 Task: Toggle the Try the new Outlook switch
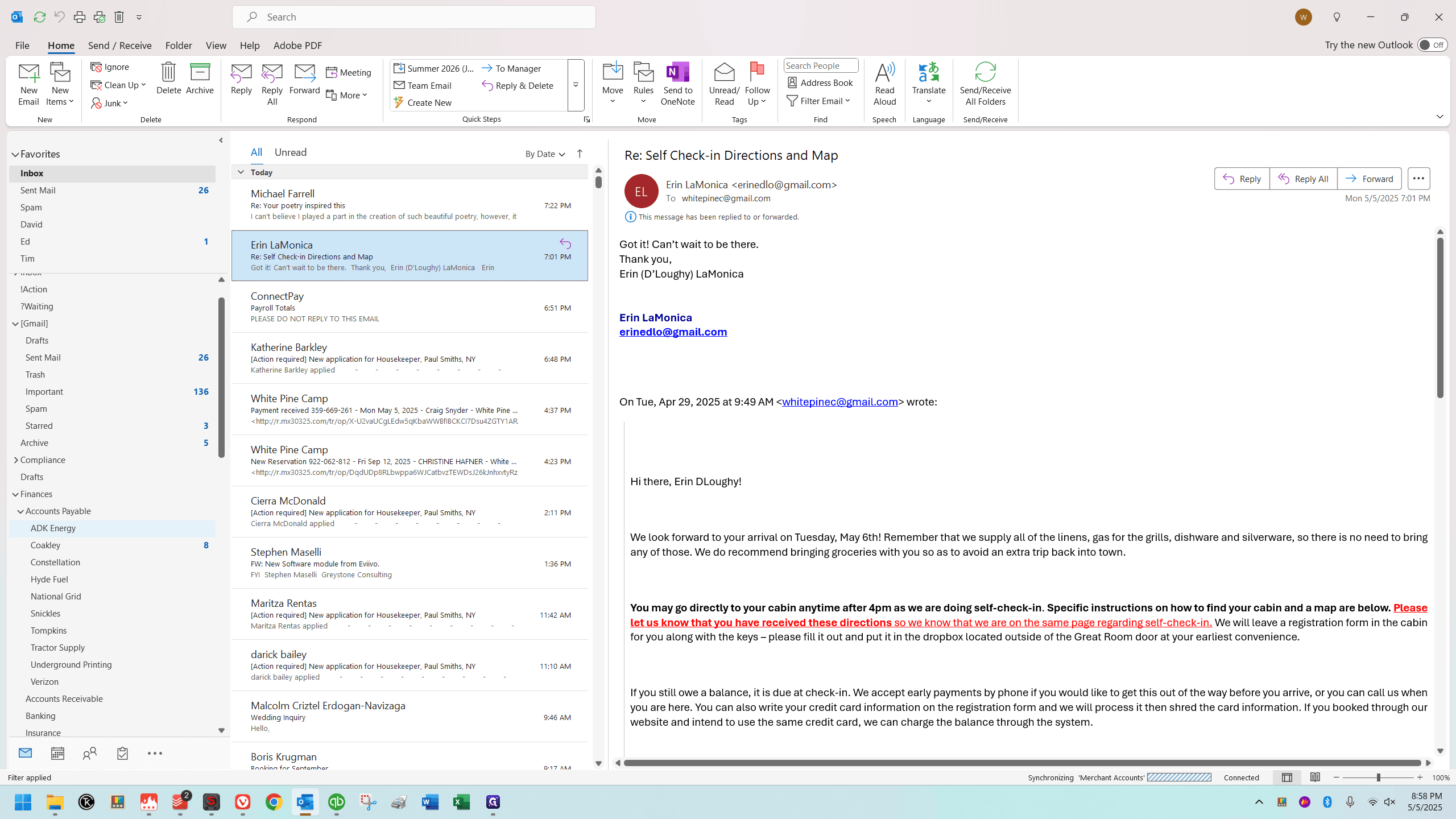1432,45
